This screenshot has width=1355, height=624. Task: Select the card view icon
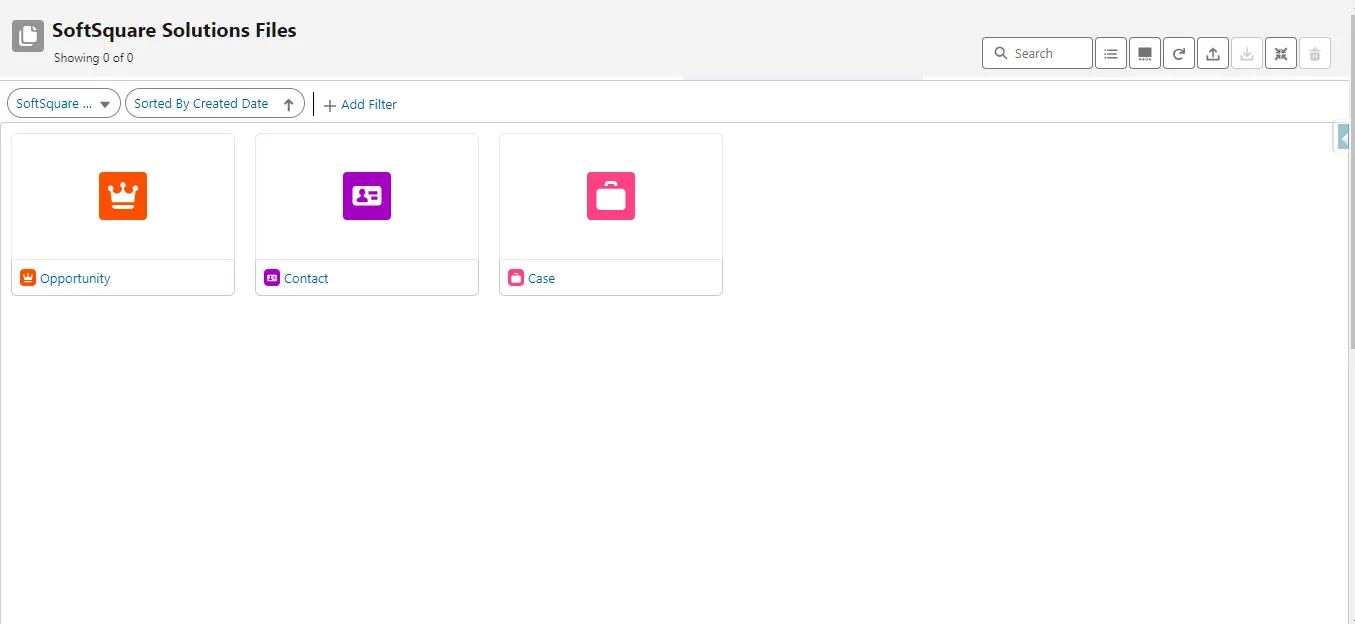pyautogui.click(x=1144, y=53)
